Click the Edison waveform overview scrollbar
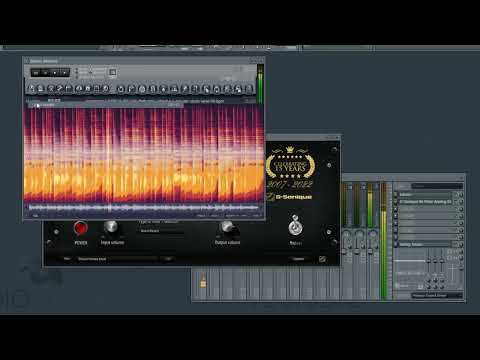The image size is (480, 360). tap(143, 207)
